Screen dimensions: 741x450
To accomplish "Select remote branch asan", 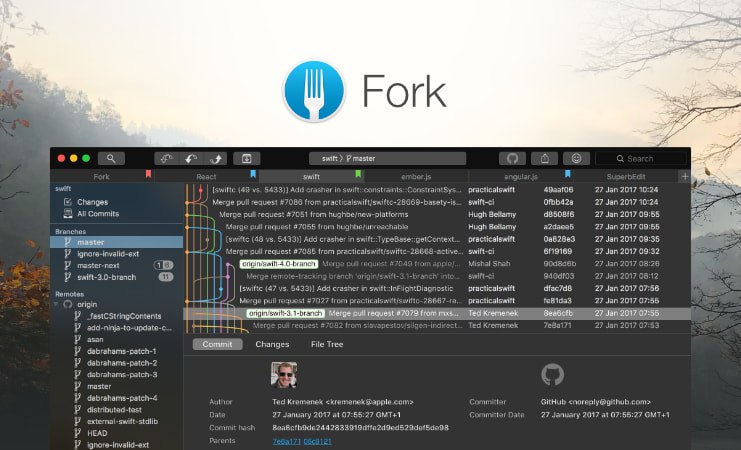I will coord(95,339).
